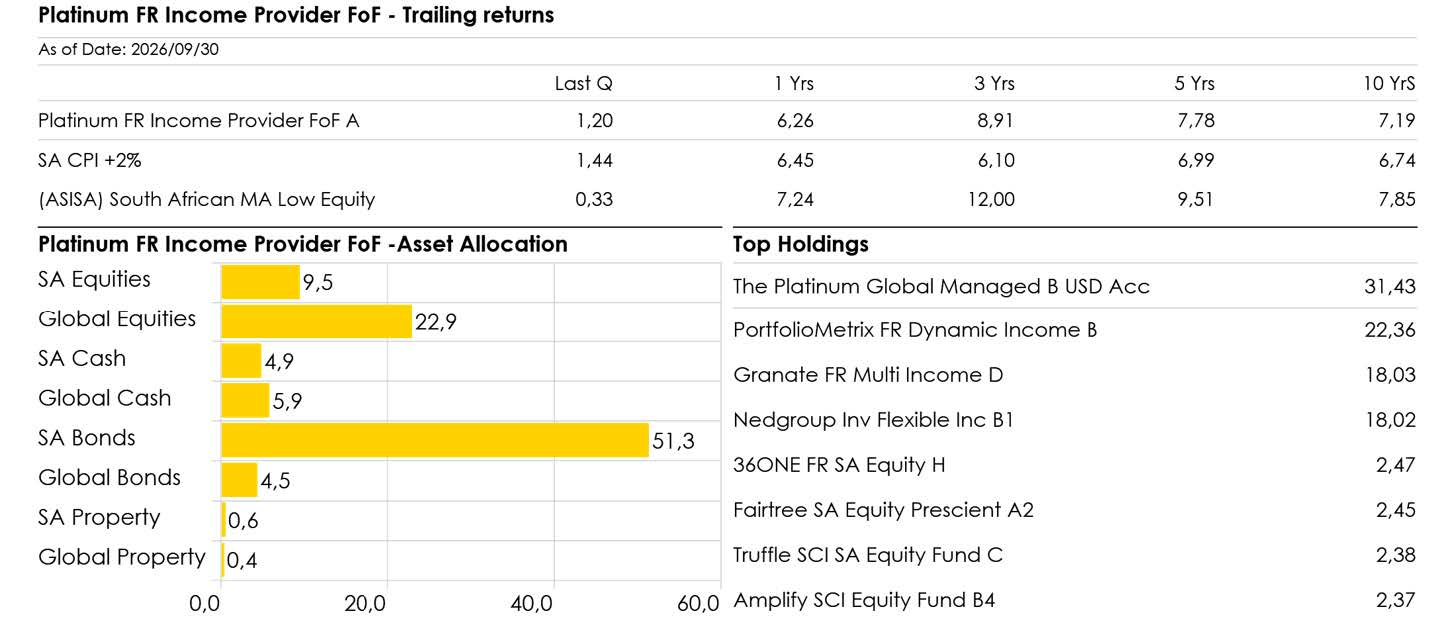Click the 40,0 x-axis tick label
1454x625 pixels.
pyautogui.click(x=532, y=604)
